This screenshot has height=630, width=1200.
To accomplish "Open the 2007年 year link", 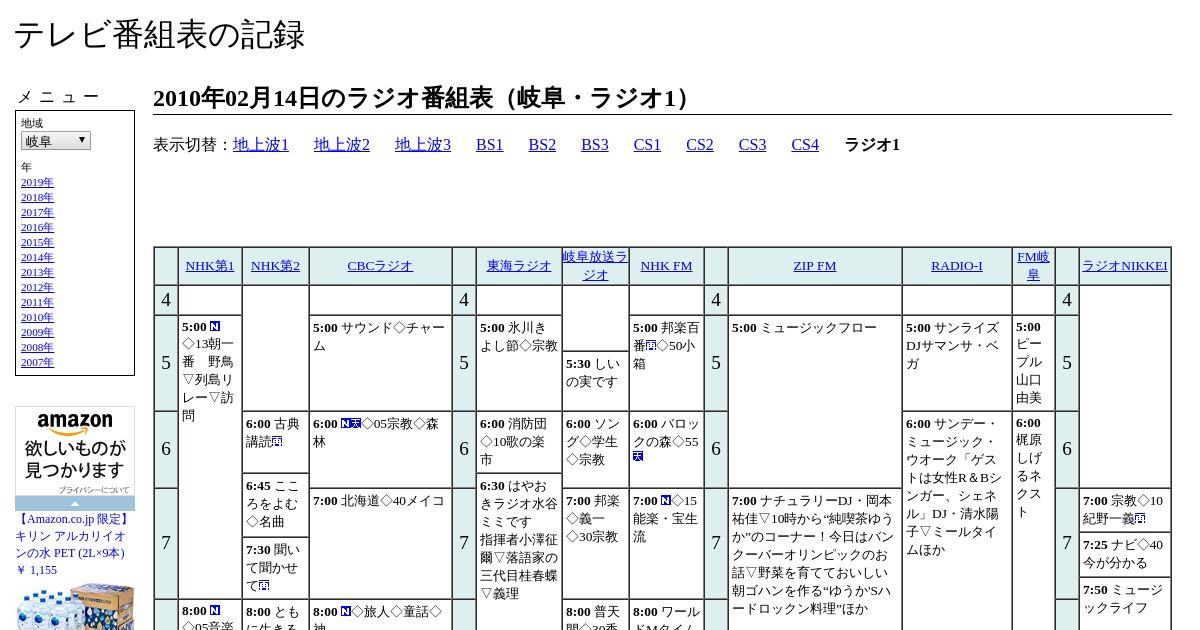I will coord(37,363).
